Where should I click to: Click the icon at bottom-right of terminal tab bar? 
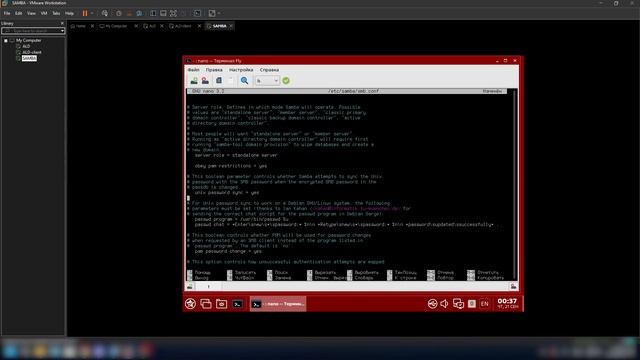coord(513,287)
